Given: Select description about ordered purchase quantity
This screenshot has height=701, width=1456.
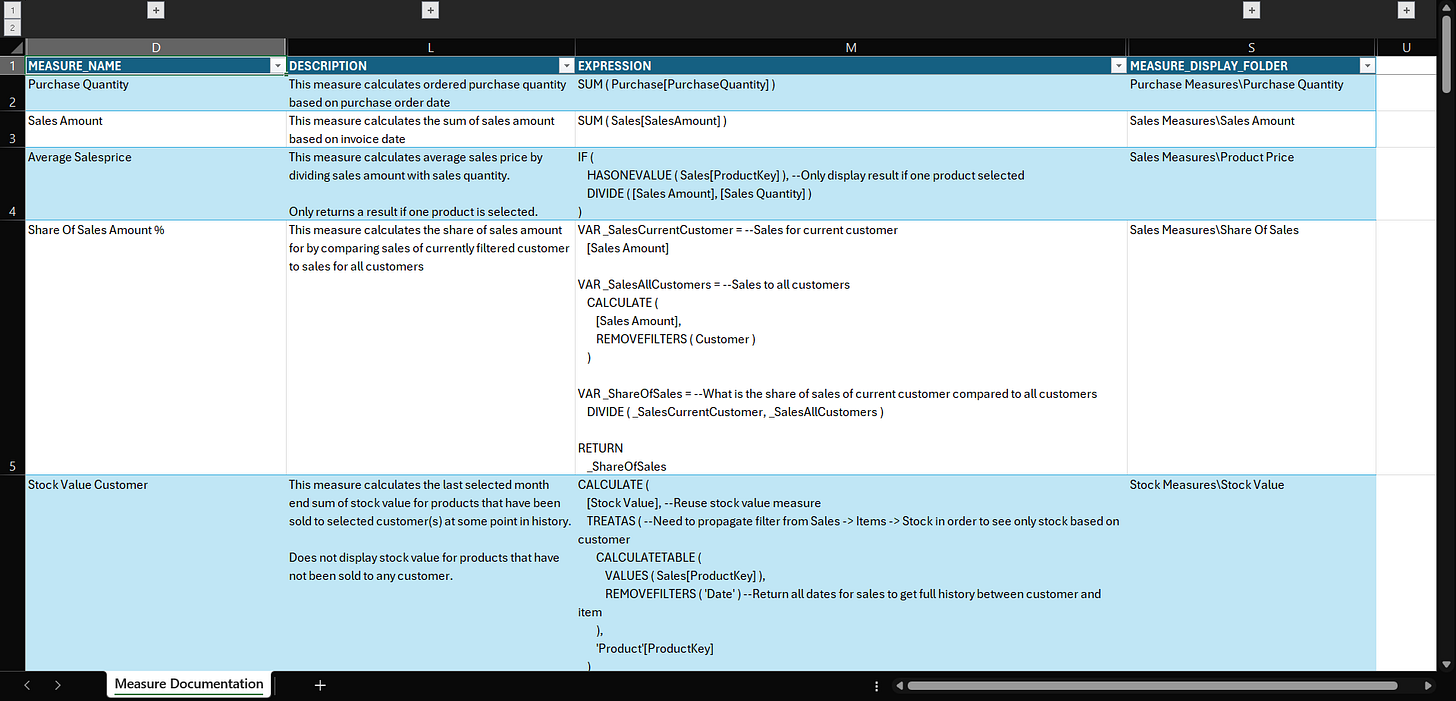Looking at the screenshot, I should (x=431, y=93).
